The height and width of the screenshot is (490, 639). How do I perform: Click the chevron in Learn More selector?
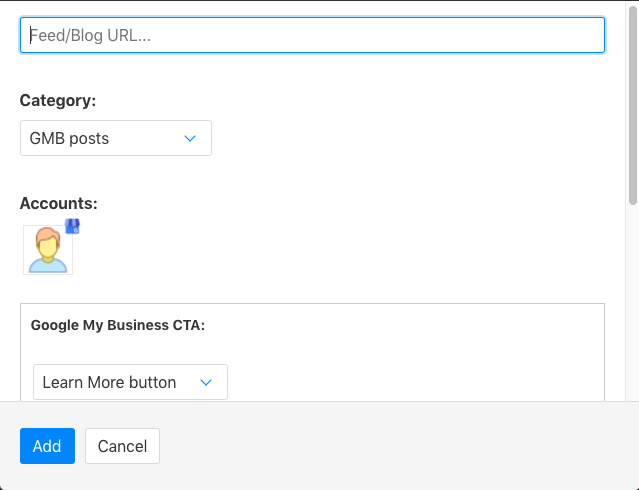(x=206, y=382)
